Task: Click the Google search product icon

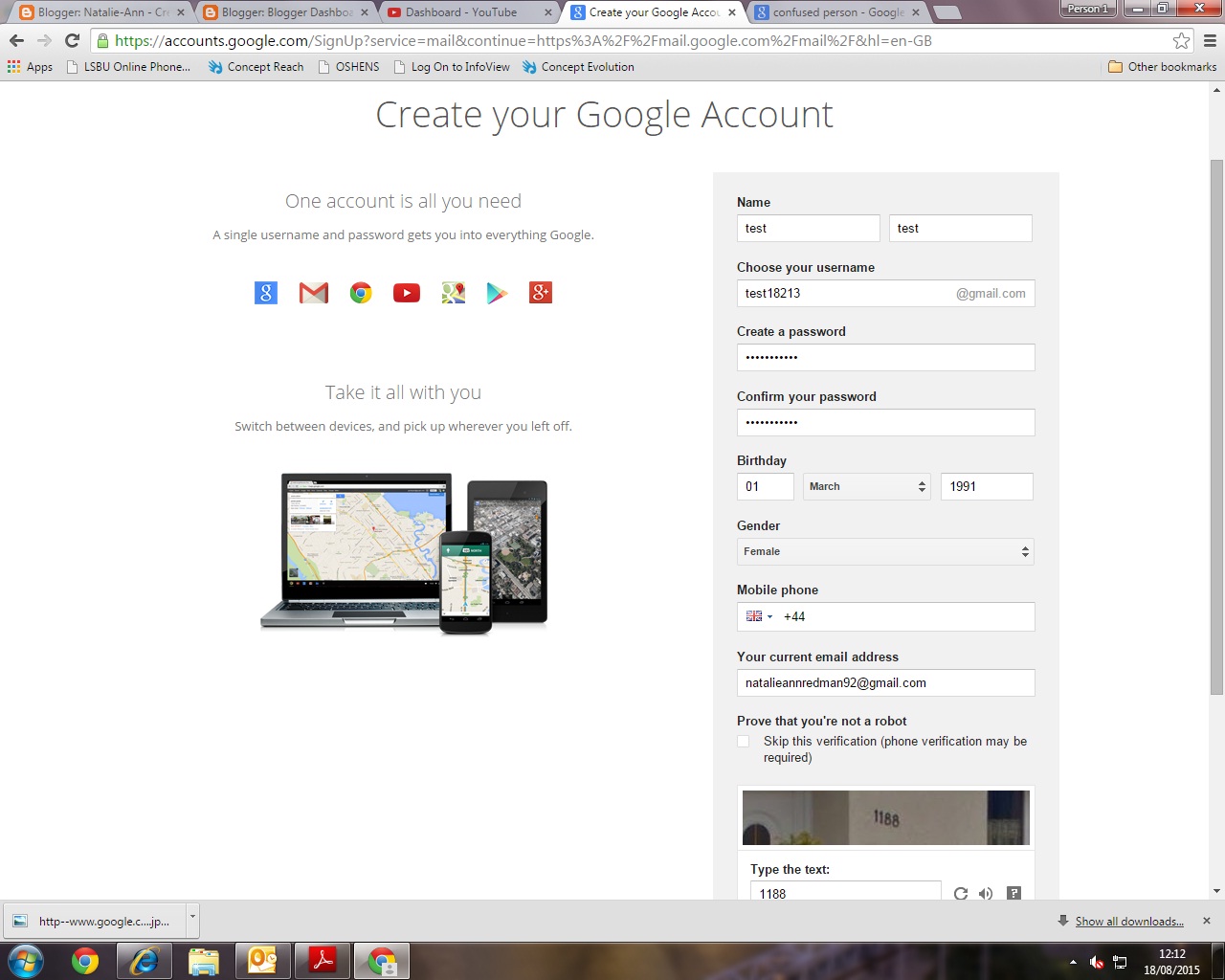Action: tap(266, 293)
